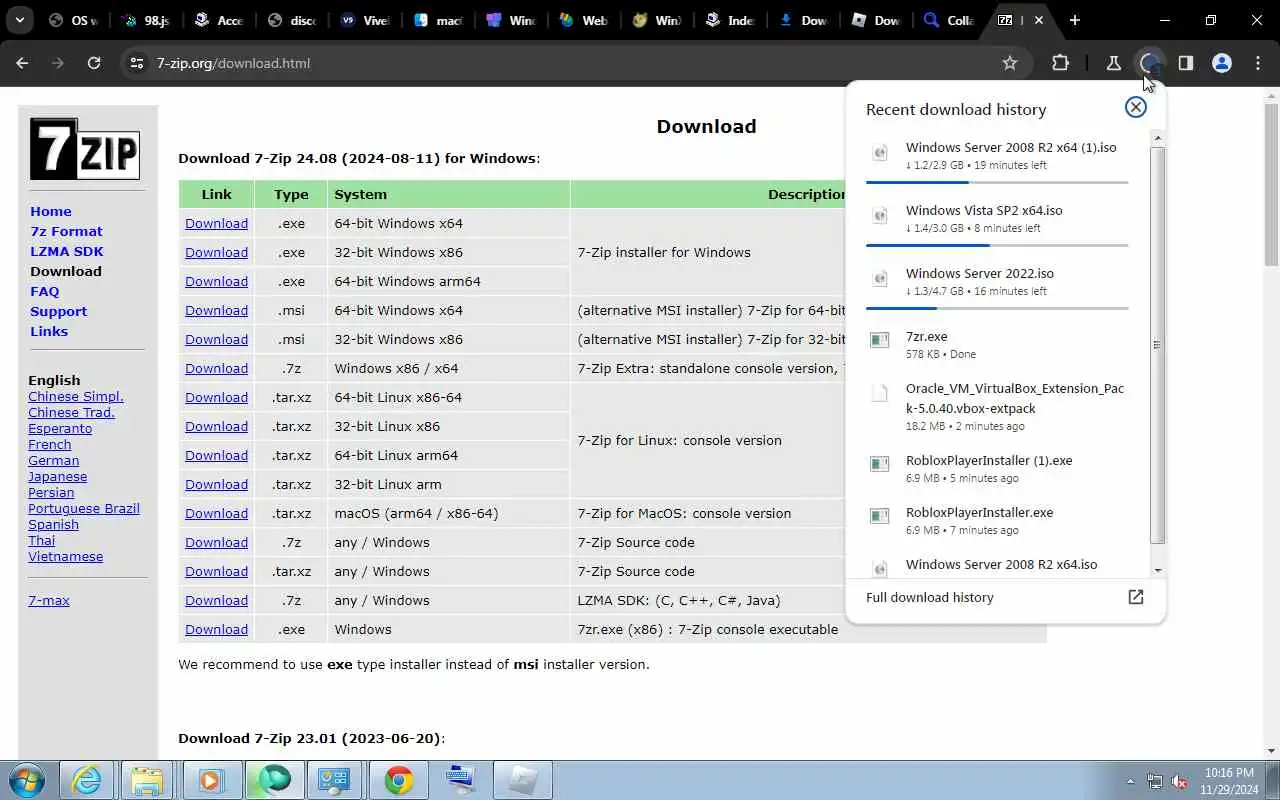
Task: Switch language to Chinese Simpl.
Action: (x=76, y=396)
